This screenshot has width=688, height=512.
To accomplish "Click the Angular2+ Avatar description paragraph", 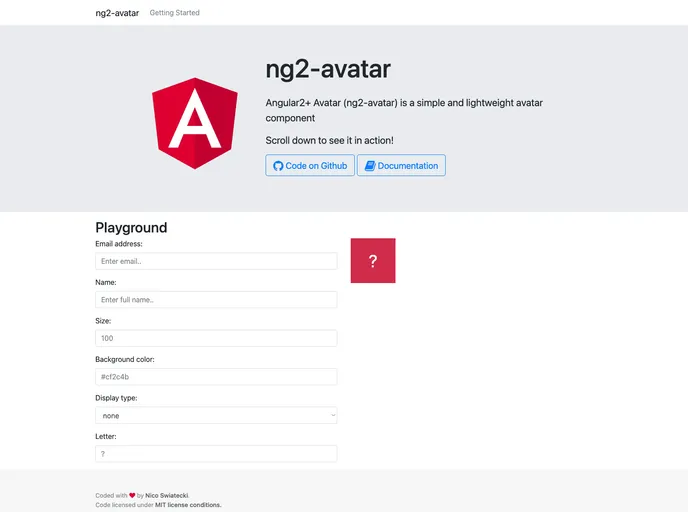I will [404, 110].
